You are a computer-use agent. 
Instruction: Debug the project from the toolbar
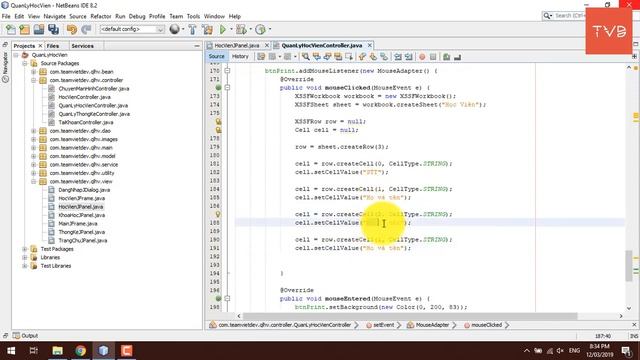coord(241,29)
